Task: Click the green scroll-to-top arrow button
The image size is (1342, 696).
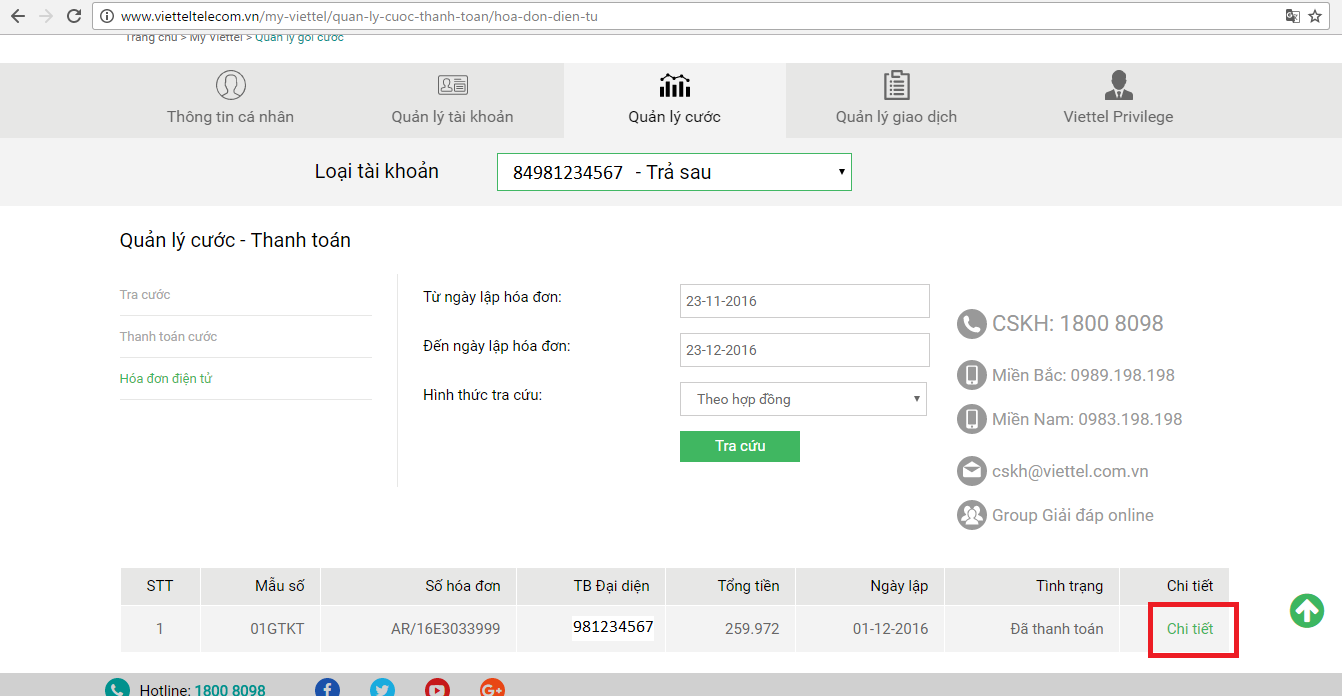Action: pos(1307,610)
